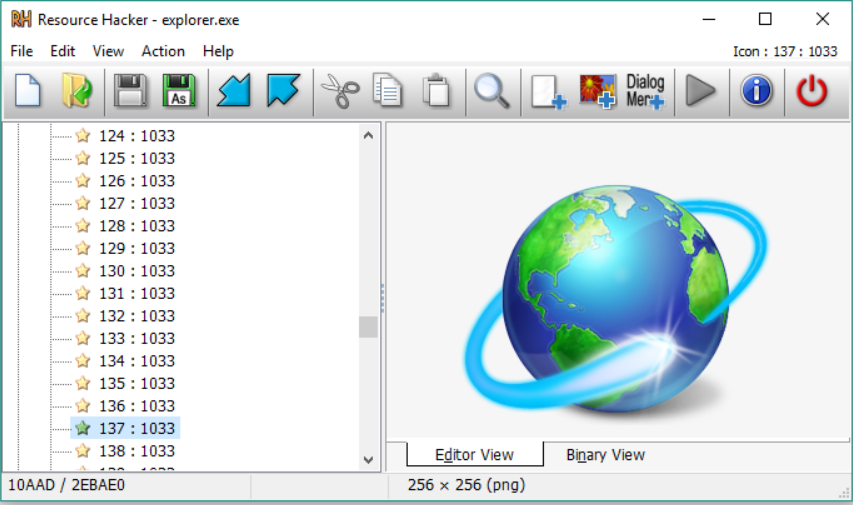Click the Copy documents icon
This screenshot has width=853, height=505.
tap(388, 90)
